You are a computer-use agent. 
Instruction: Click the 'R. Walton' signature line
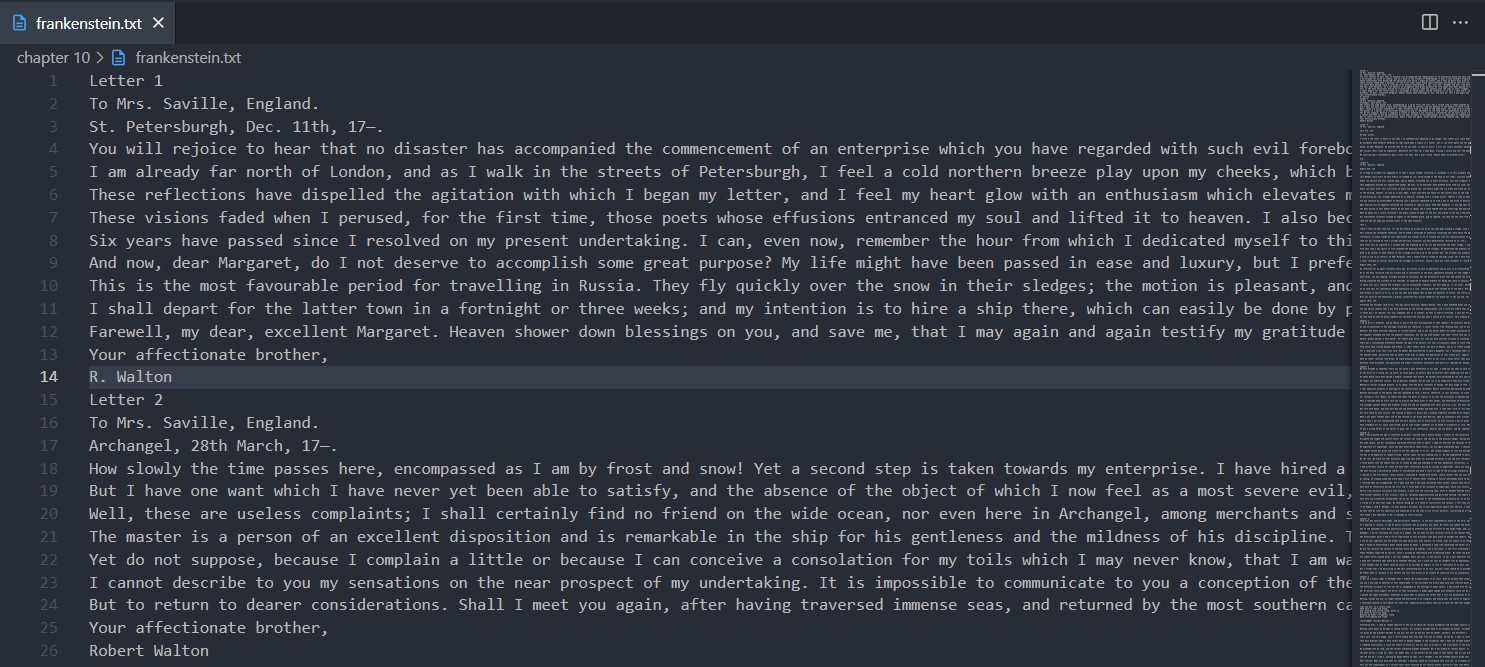click(130, 377)
